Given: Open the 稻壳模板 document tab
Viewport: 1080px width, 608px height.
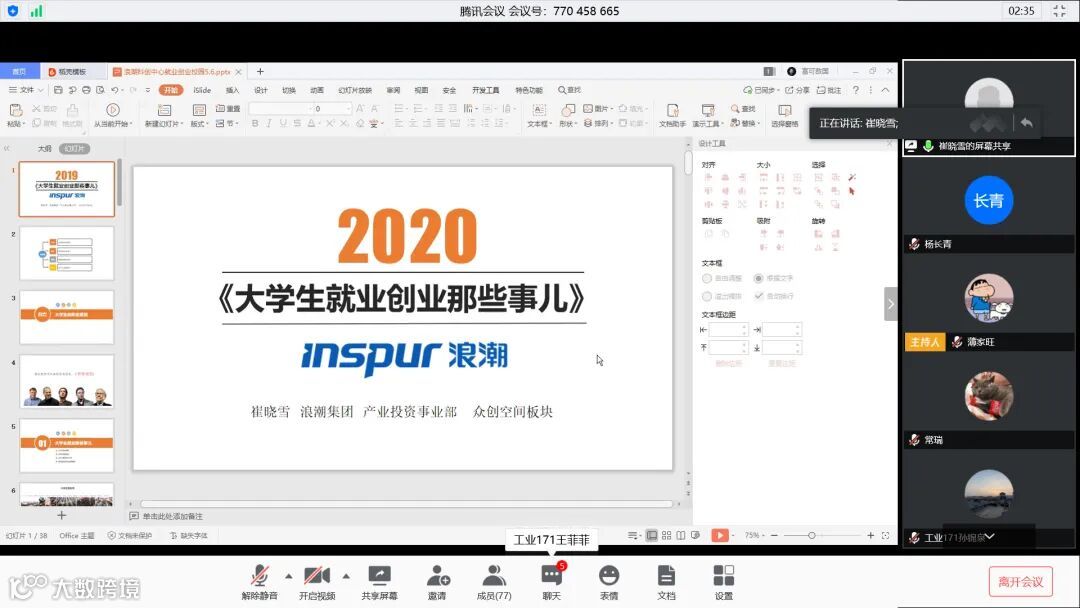Looking at the screenshot, I should [72, 72].
